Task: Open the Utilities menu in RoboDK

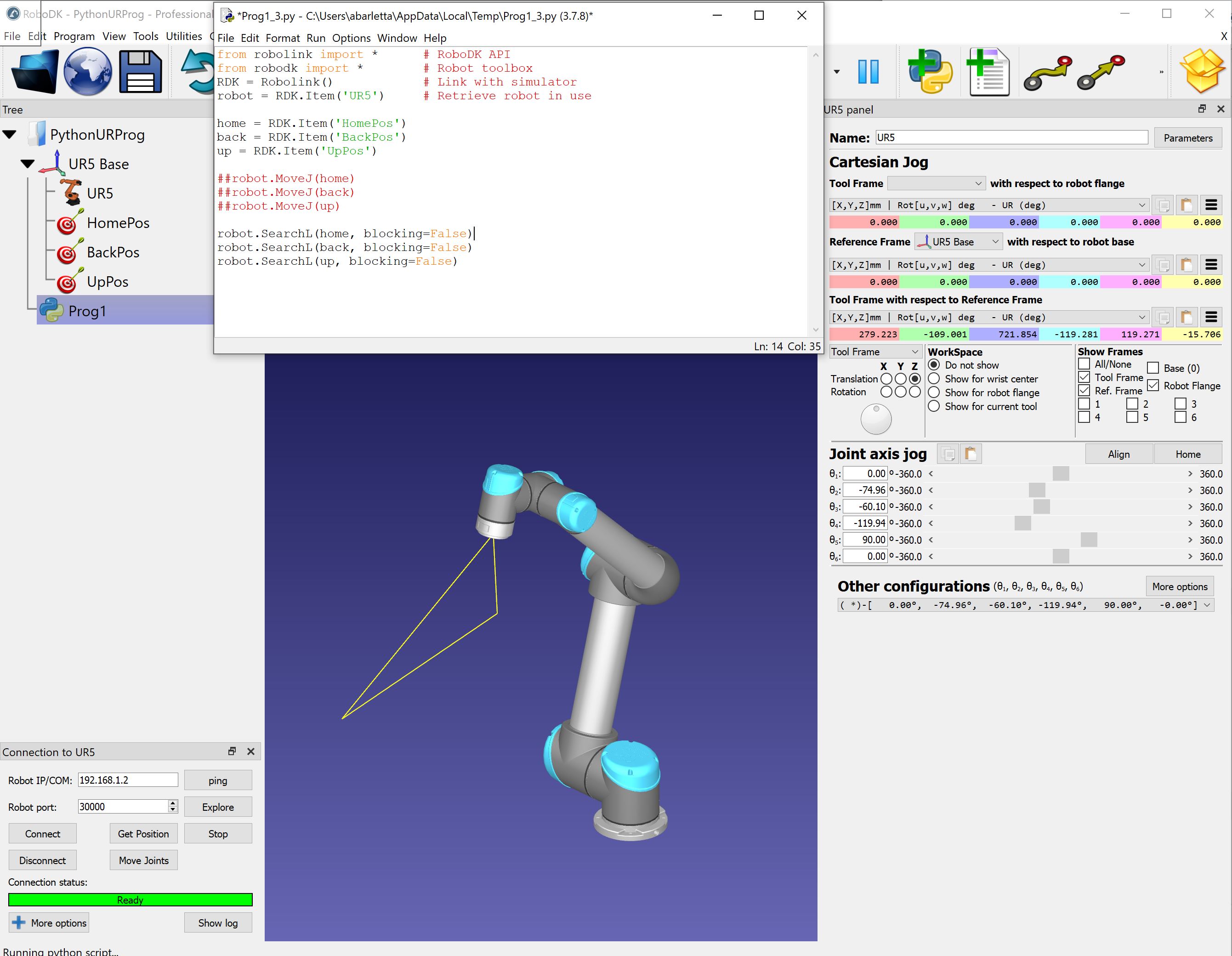Action: coord(183,36)
